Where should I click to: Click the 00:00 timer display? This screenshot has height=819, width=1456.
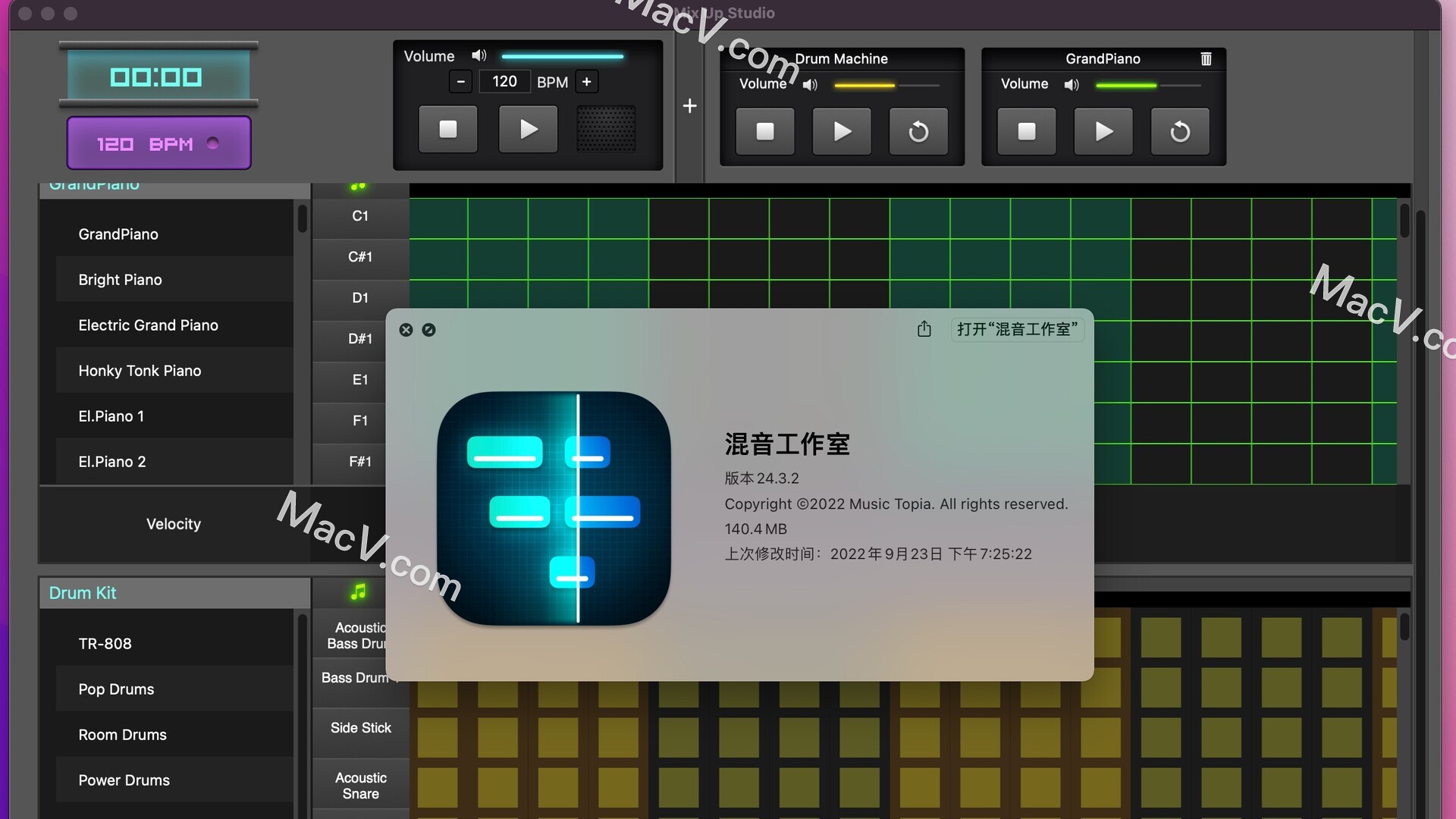tap(158, 76)
